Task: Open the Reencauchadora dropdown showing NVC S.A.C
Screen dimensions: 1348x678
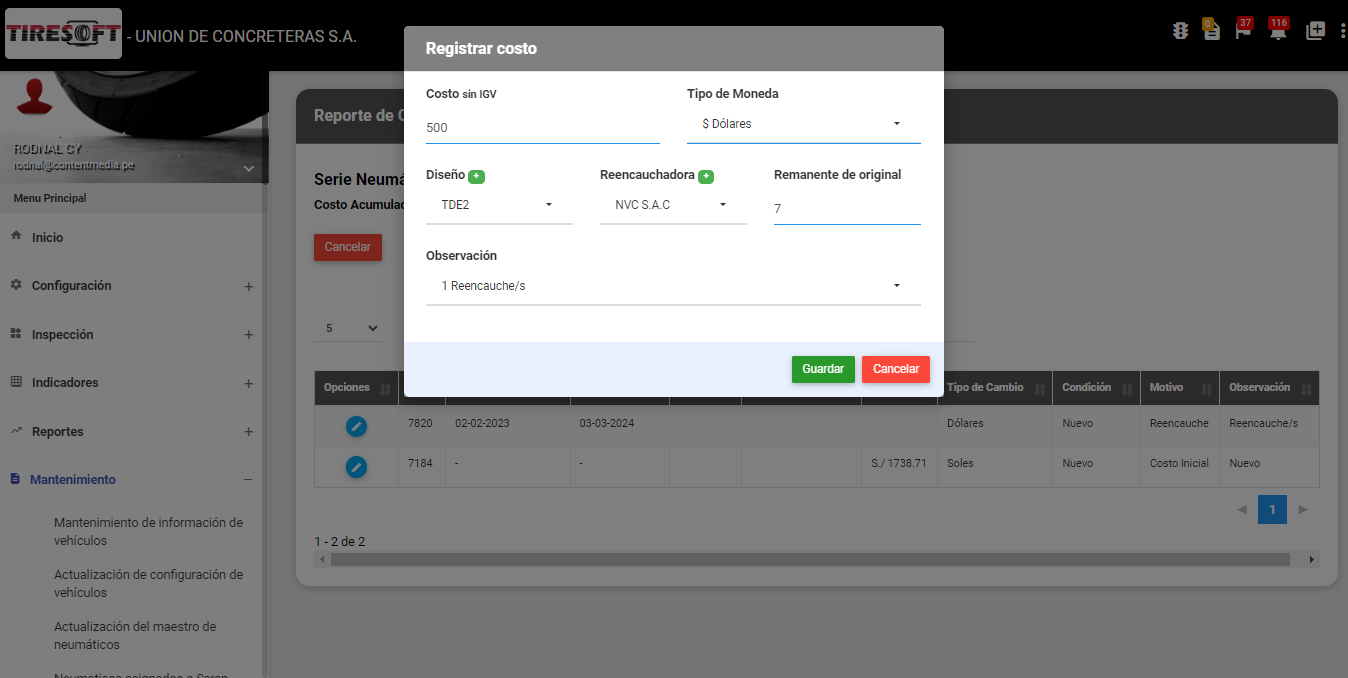Action: pos(672,205)
